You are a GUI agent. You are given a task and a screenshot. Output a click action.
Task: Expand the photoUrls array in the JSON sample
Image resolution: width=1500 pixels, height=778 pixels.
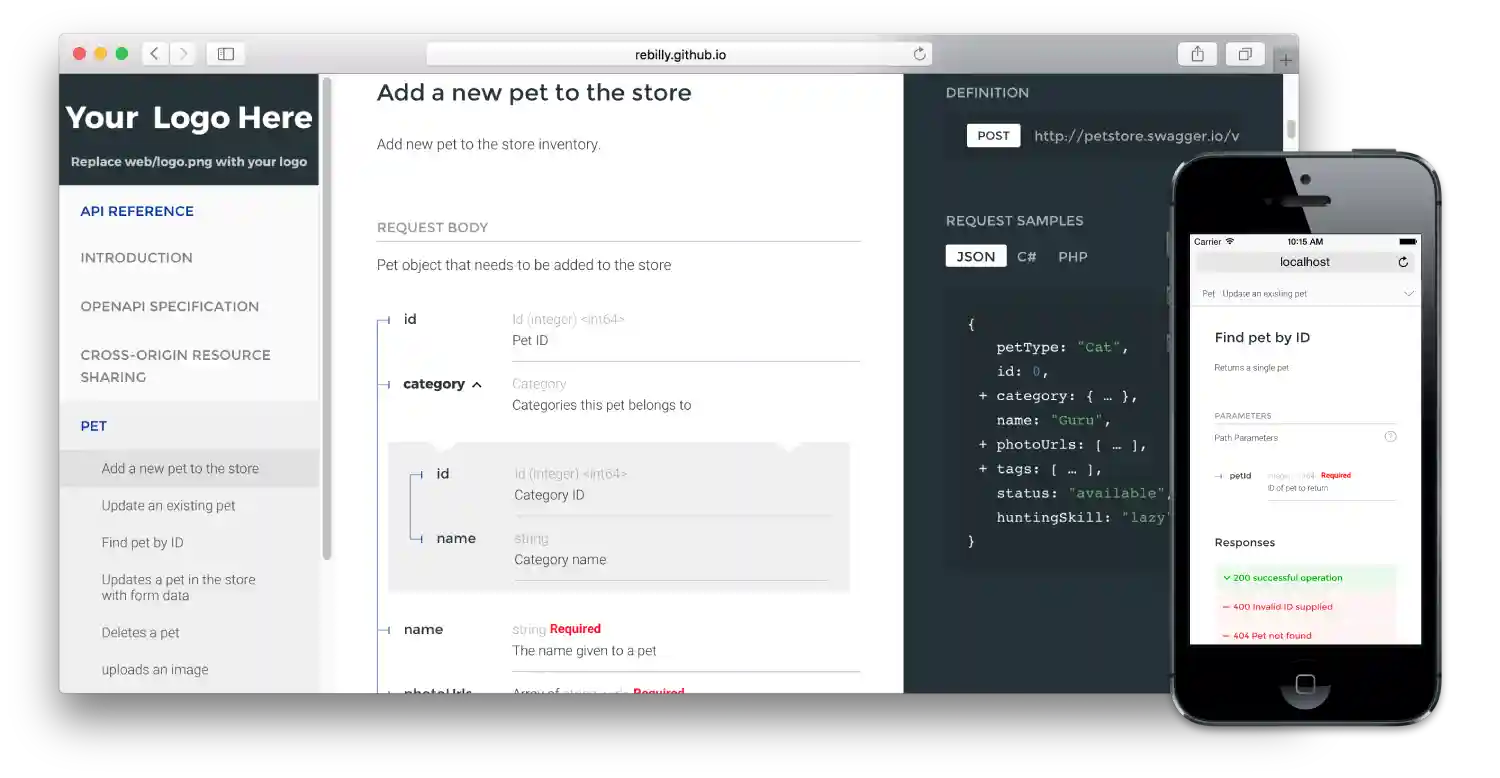(983, 444)
